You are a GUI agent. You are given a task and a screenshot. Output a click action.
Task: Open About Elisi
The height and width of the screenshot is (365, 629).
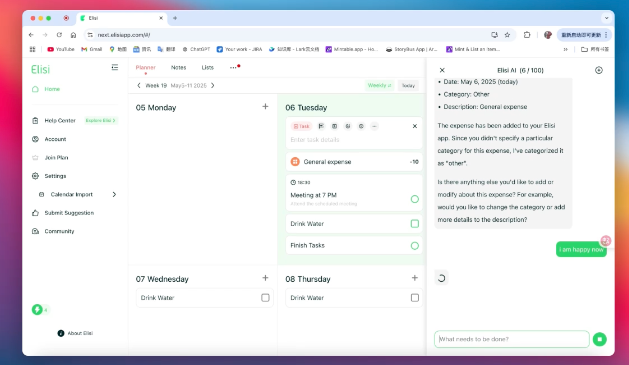click(75, 333)
